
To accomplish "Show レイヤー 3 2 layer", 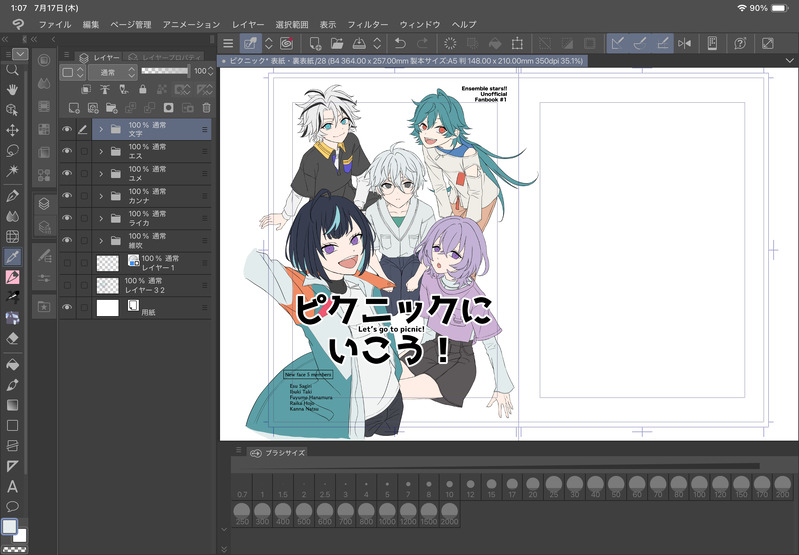I will click(x=67, y=285).
